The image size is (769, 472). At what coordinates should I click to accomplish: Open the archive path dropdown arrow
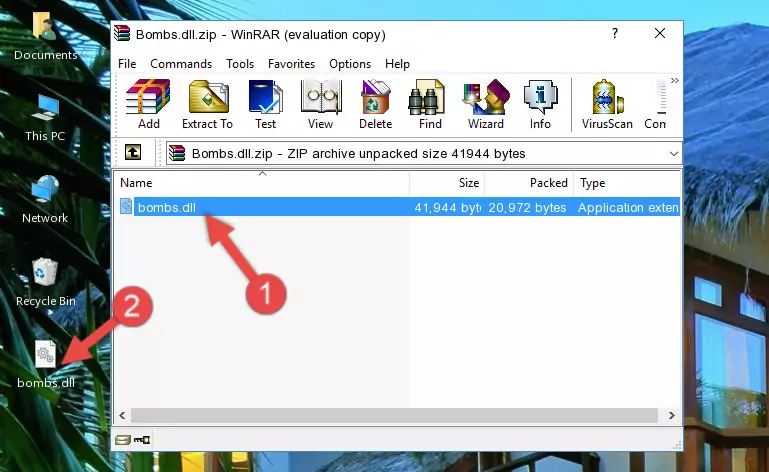(673, 154)
